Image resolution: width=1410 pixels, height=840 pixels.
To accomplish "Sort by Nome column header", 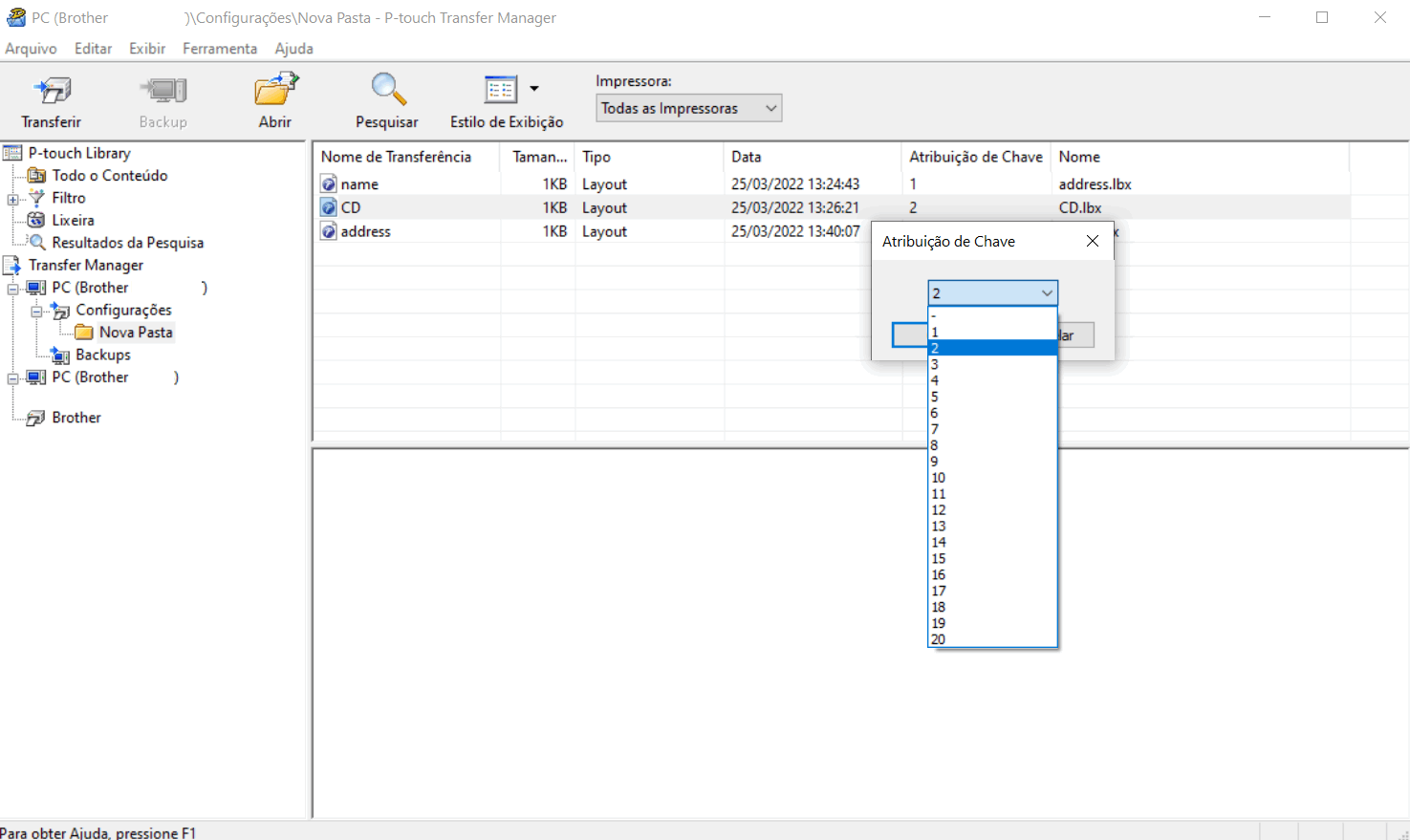I will [1200, 157].
